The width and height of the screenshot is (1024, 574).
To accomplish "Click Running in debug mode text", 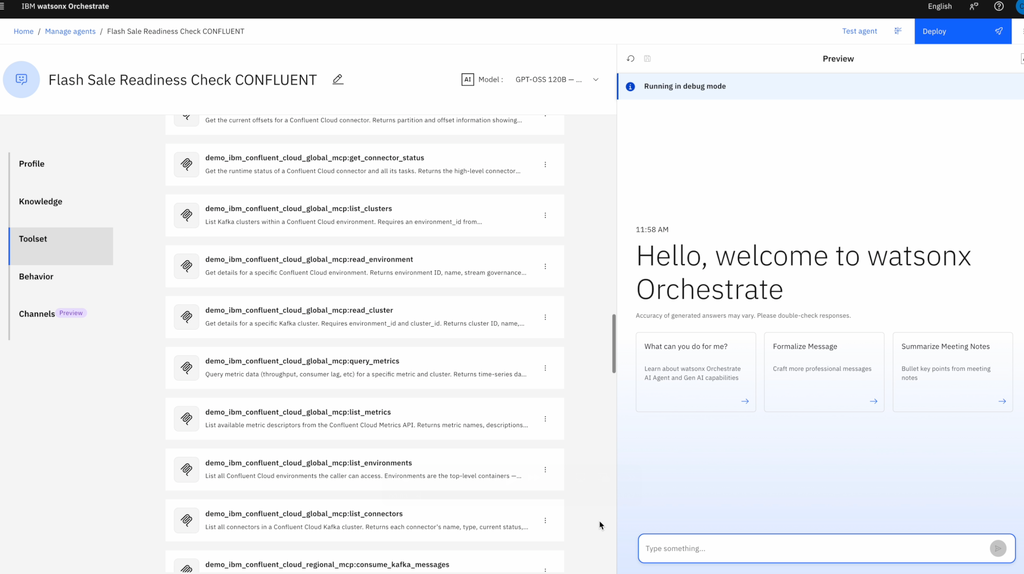I will pyautogui.click(x=684, y=86).
